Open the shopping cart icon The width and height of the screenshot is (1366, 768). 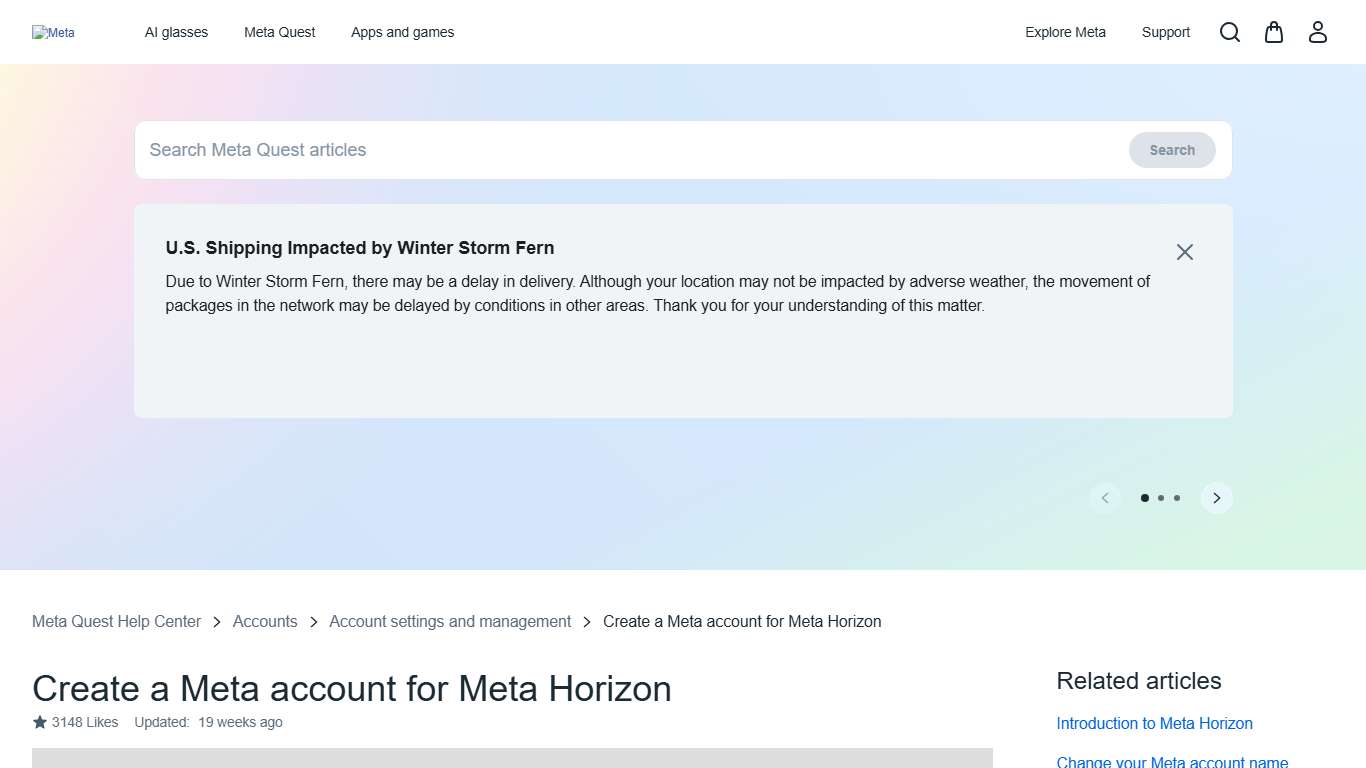[1273, 32]
